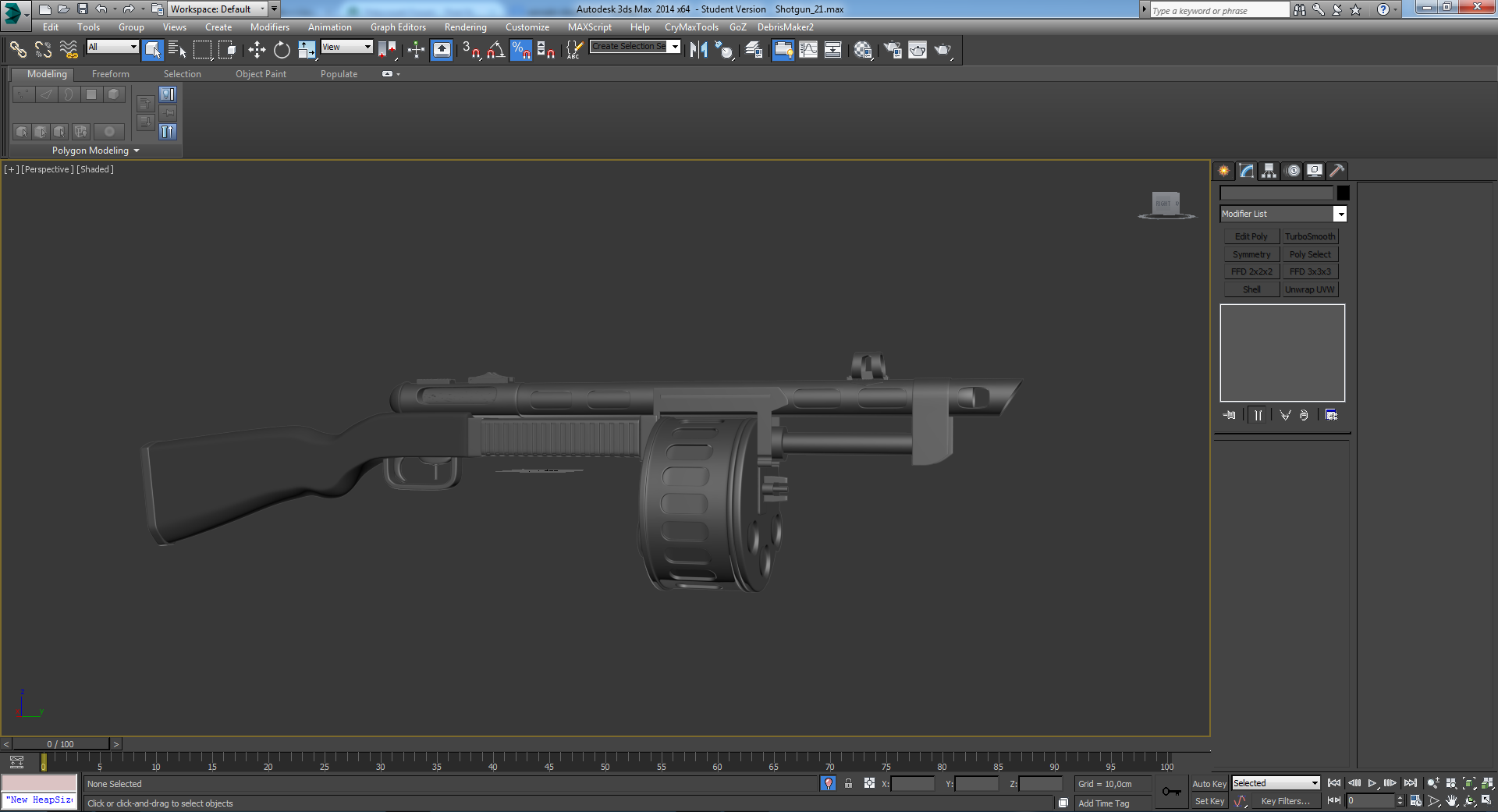
Task: Click the Unwrap UVW modifier button
Action: coord(1310,289)
